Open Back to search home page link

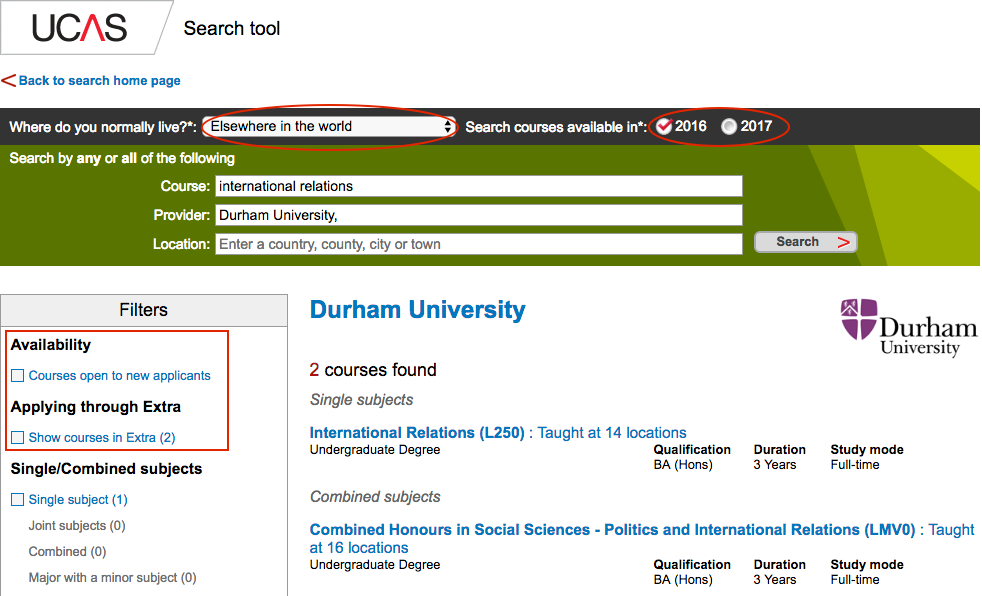(100, 80)
